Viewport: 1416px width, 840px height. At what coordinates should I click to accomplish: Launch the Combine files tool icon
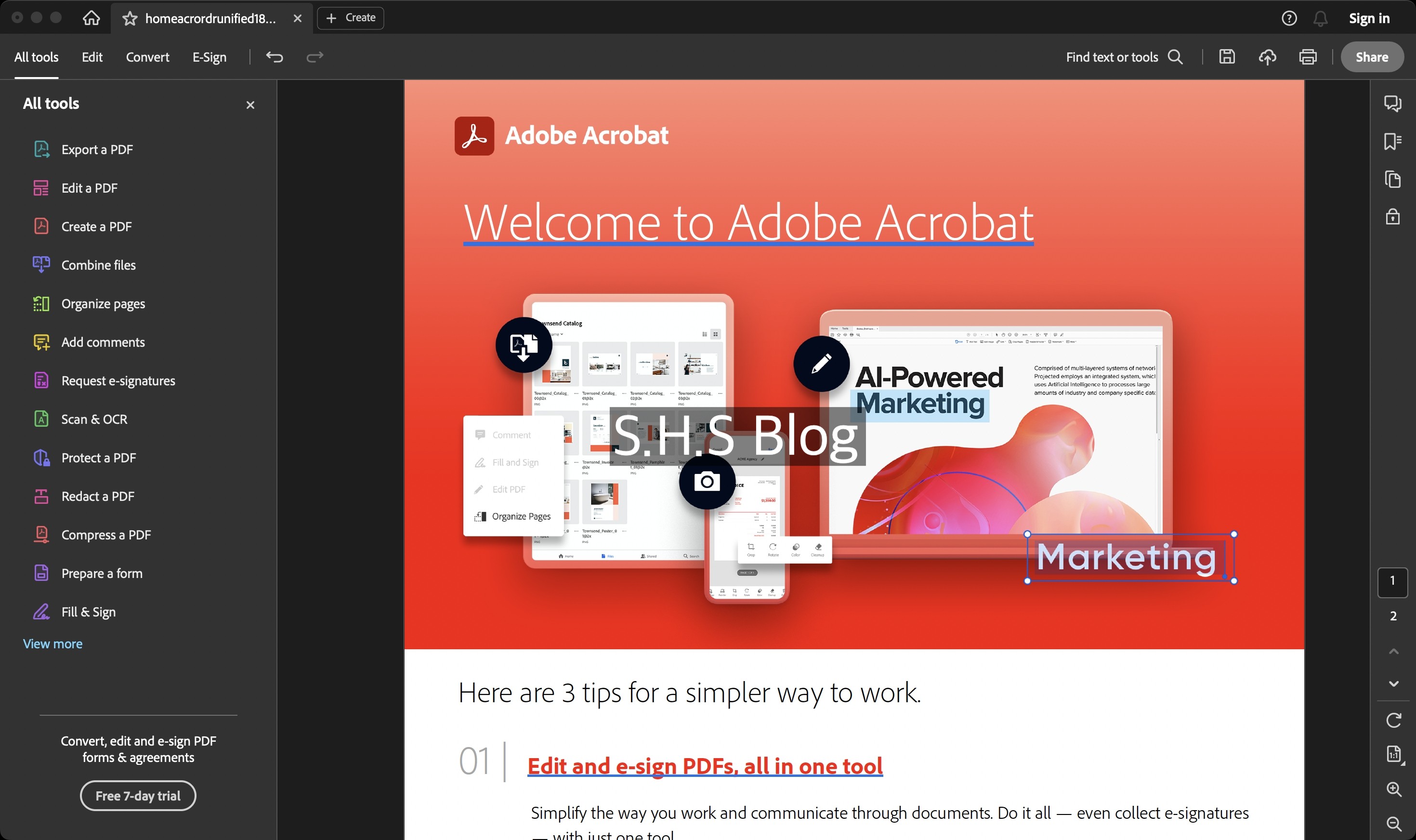point(41,265)
